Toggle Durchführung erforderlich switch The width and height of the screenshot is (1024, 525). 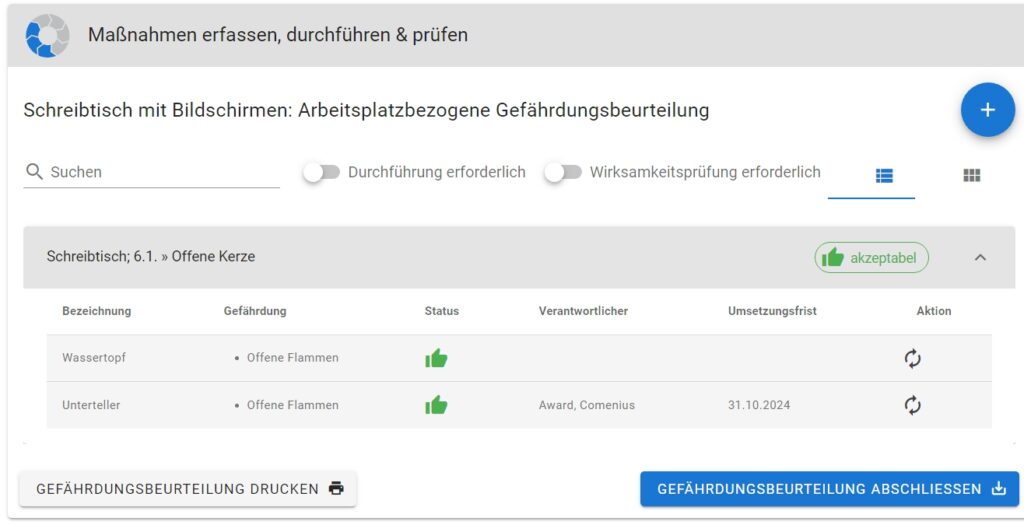pyautogui.click(x=322, y=172)
